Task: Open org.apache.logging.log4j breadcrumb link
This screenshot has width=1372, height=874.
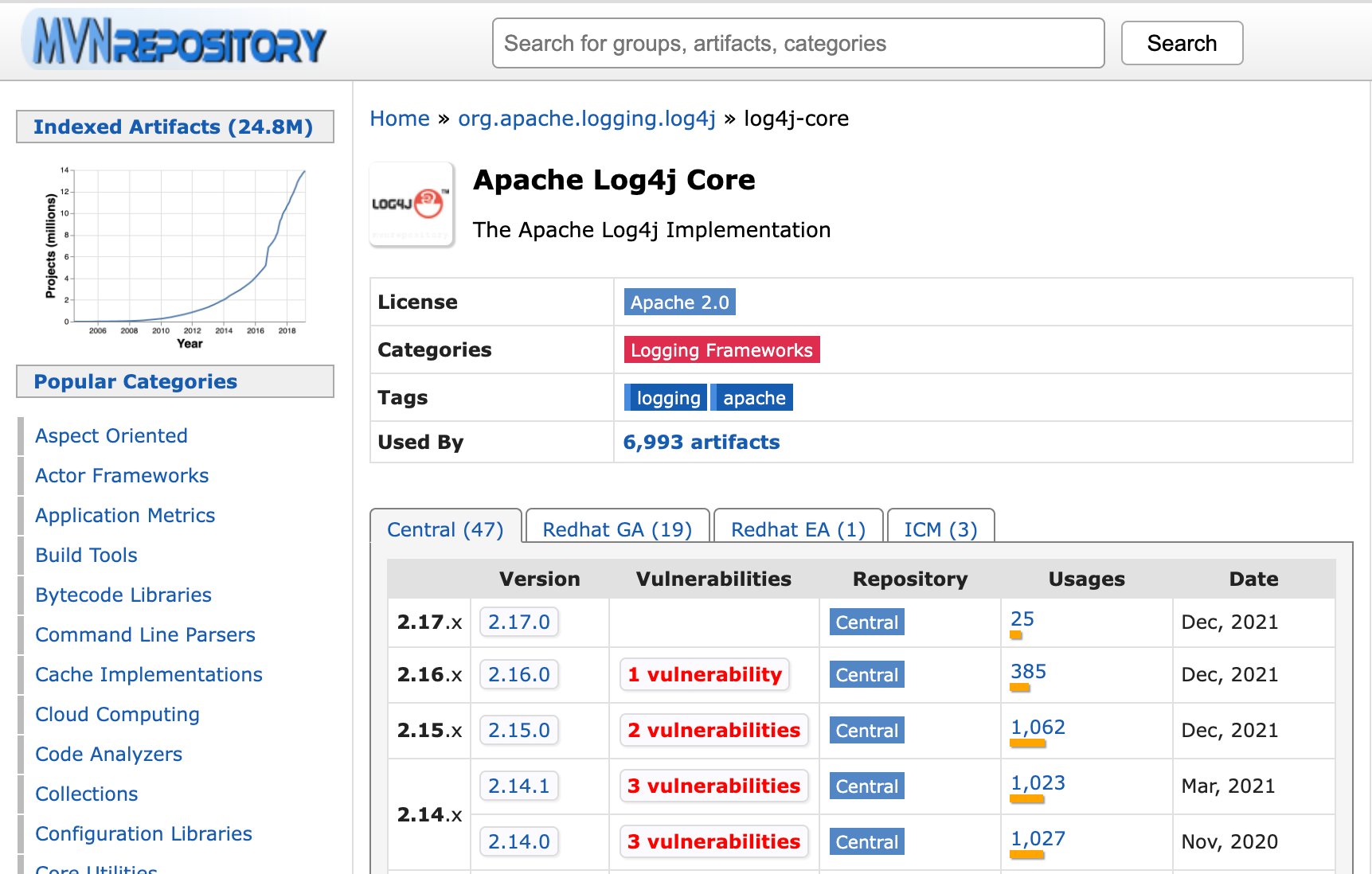Action: coord(587,119)
